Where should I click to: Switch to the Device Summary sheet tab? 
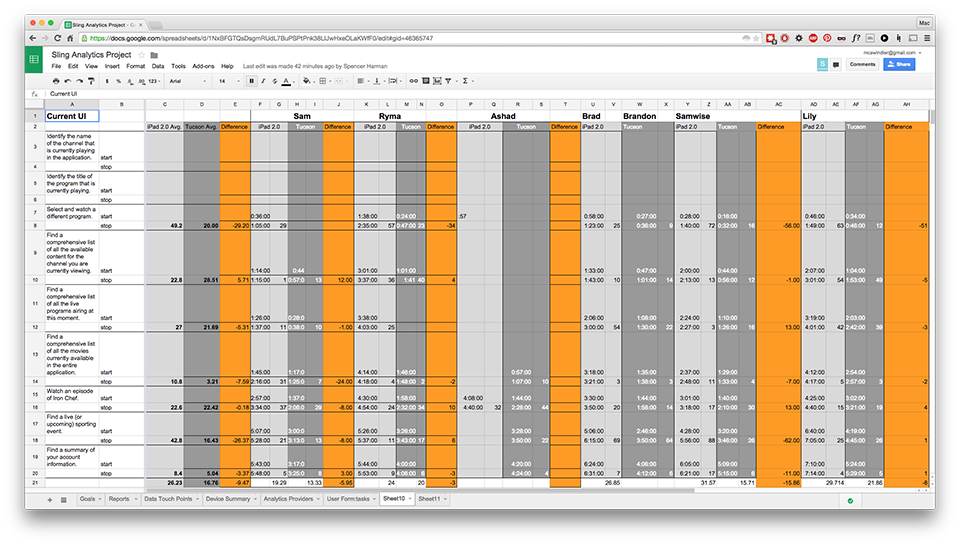coord(226,498)
